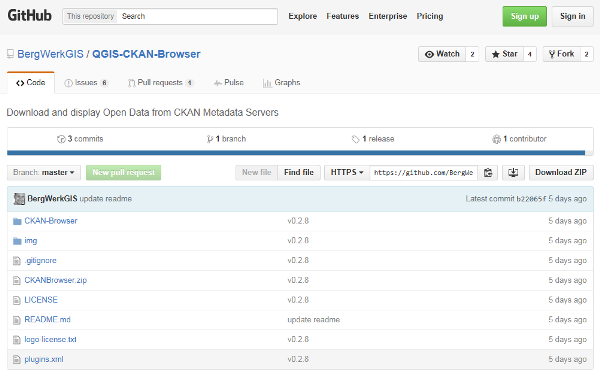The height and width of the screenshot is (373, 600).
Task: Switch to the Code tab
Action: pos(31,83)
